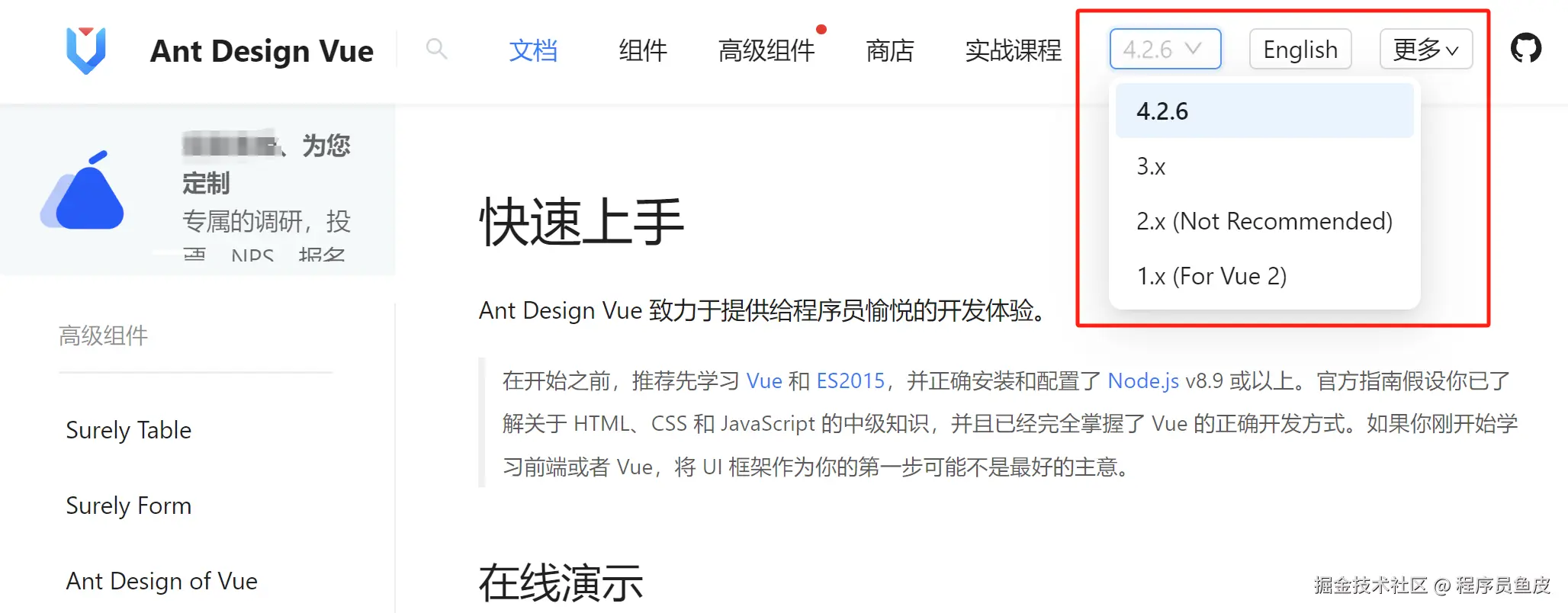Select version 3.x in the list

pyautogui.click(x=1264, y=166)
